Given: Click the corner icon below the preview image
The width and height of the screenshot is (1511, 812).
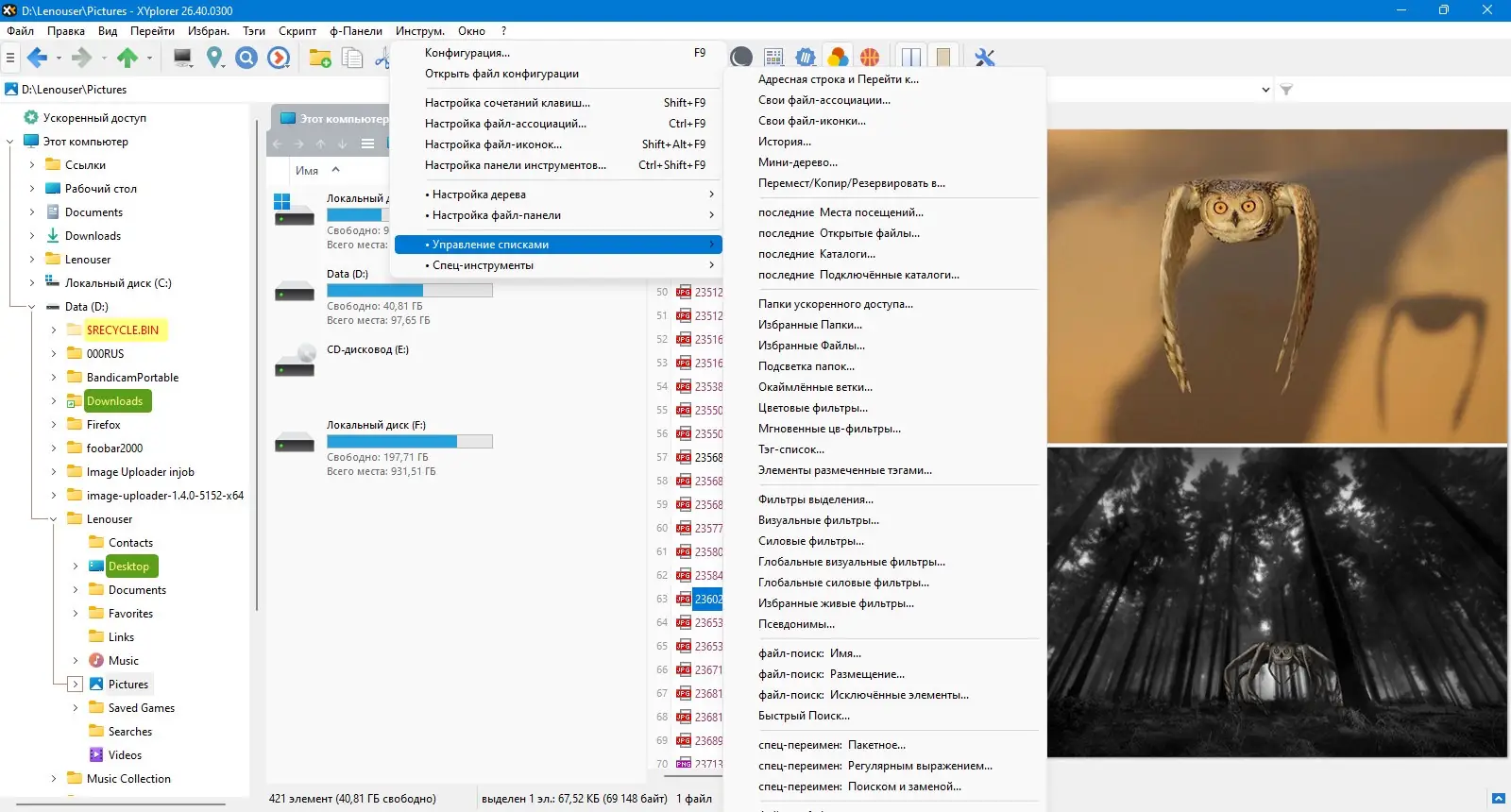Looking at the screenshot, I should (x=1499, y=799).
